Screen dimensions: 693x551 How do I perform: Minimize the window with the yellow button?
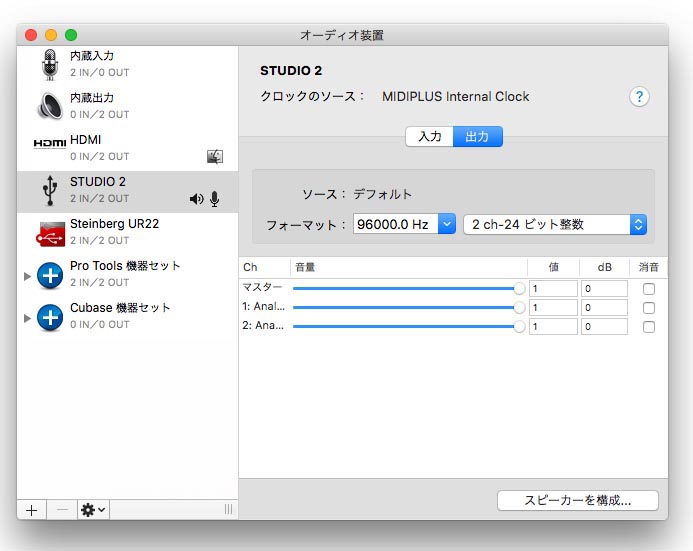51,35
